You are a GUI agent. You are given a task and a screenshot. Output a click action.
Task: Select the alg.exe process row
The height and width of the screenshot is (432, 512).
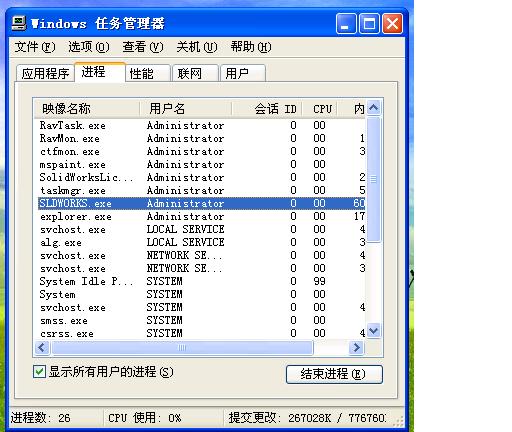(202, 242)
